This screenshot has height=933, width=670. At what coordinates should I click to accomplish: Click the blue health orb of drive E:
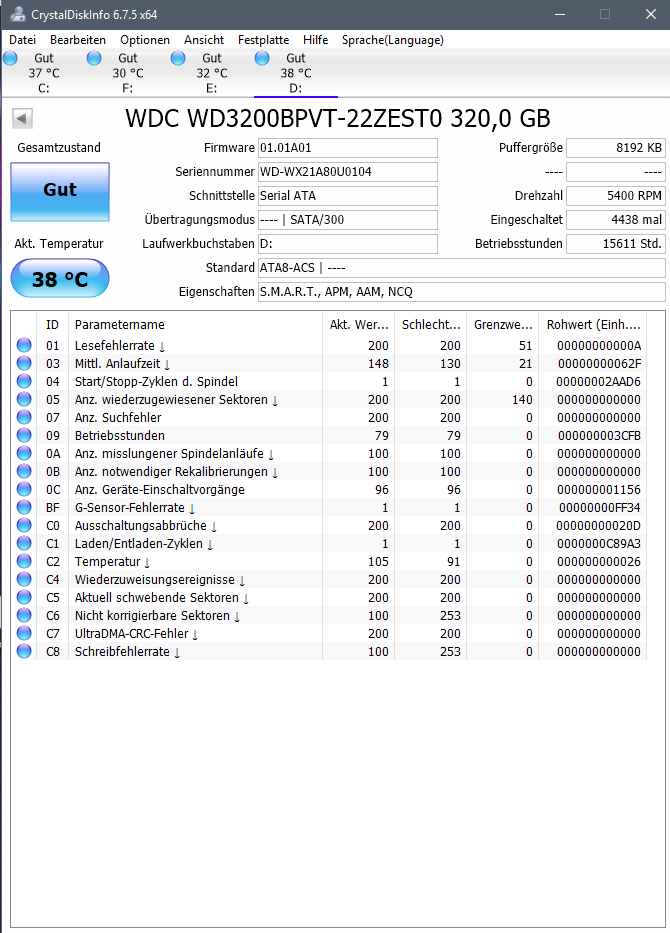tap(178, 58)
